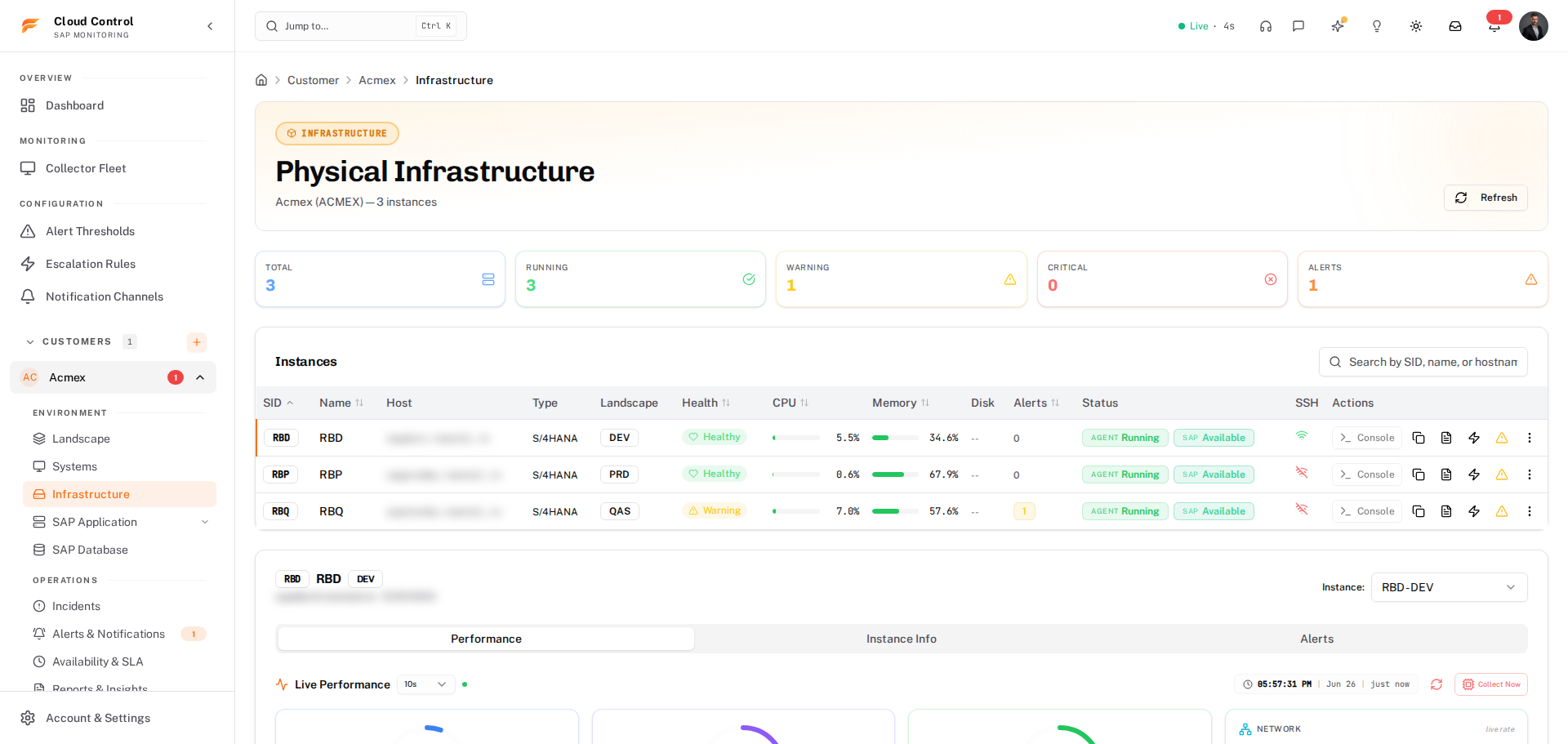This screenshot has height=744, width=1568.
Task: Open Escalation Rules in the sidebar
Action: coord(113,264)
